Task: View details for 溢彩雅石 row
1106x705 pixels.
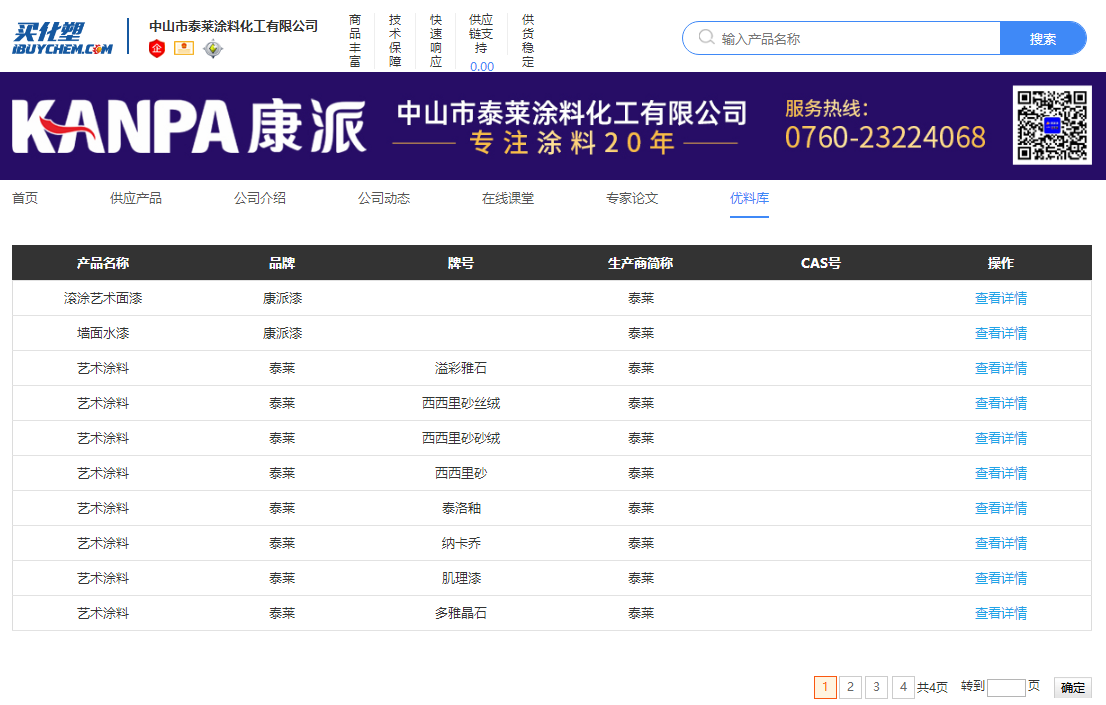Action: pyautogui.click(x=1000, y=368)
